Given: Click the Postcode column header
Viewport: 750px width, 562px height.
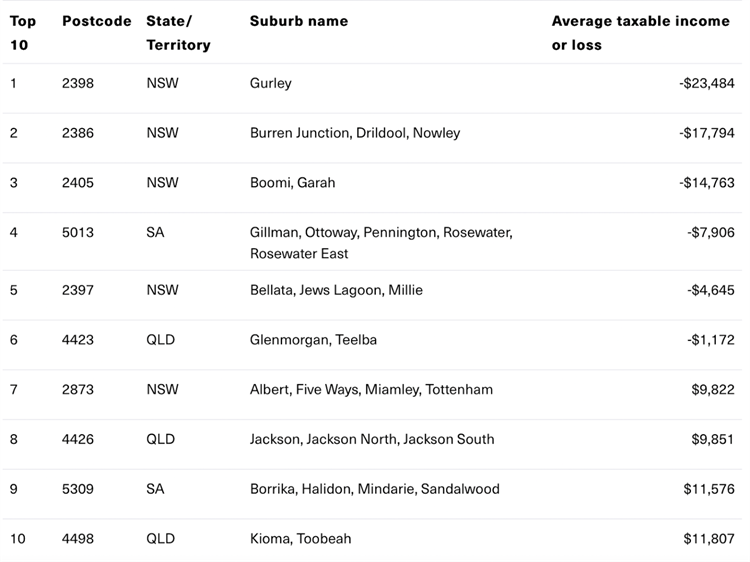Looking at the screenshot, I should point(97,21).
